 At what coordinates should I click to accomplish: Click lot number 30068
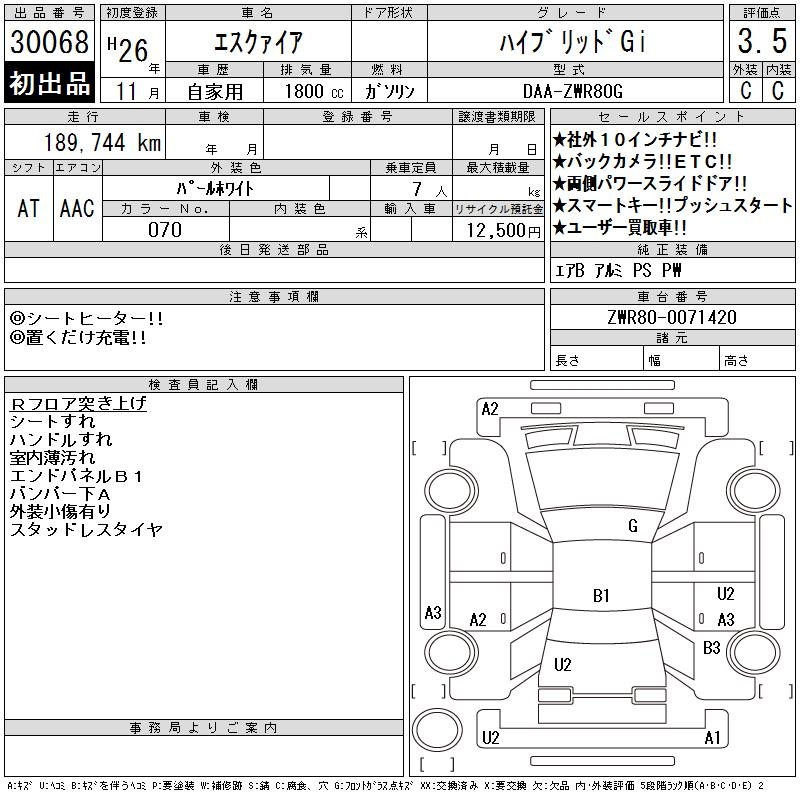[49, 42]
